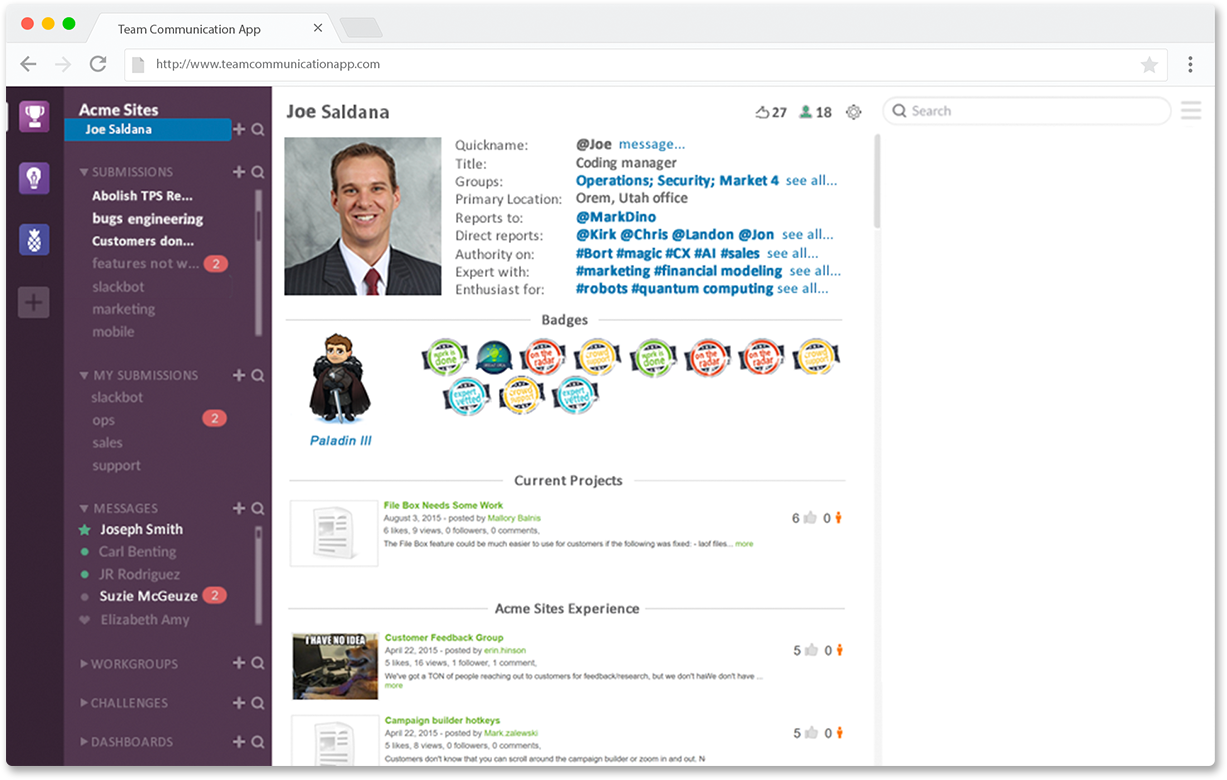Expand the Dashboards section

(84, 742)
